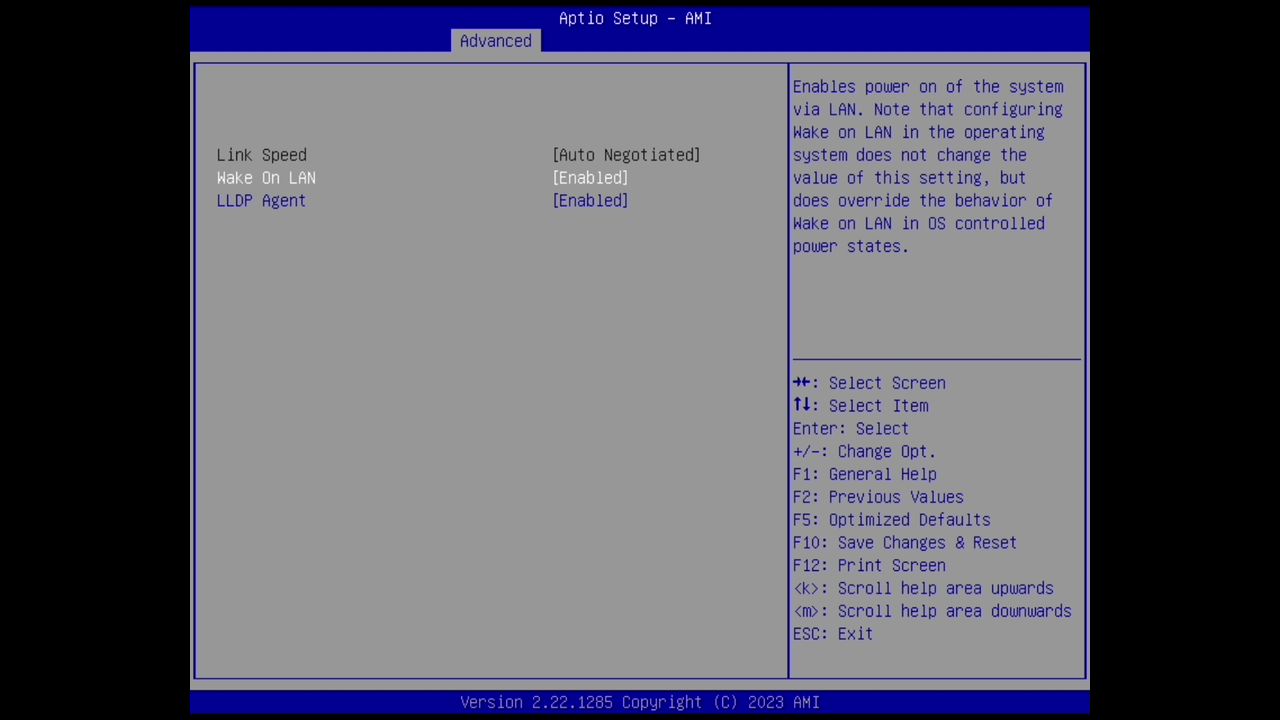Change the LLDP Agent Enabled value
The image size is (1280, 720).
pos(590,201)
